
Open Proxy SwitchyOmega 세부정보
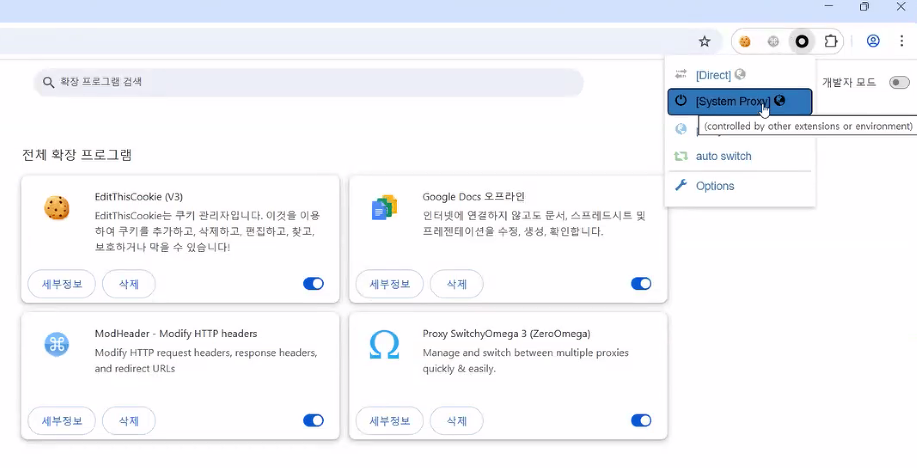(x=389, y=421)
